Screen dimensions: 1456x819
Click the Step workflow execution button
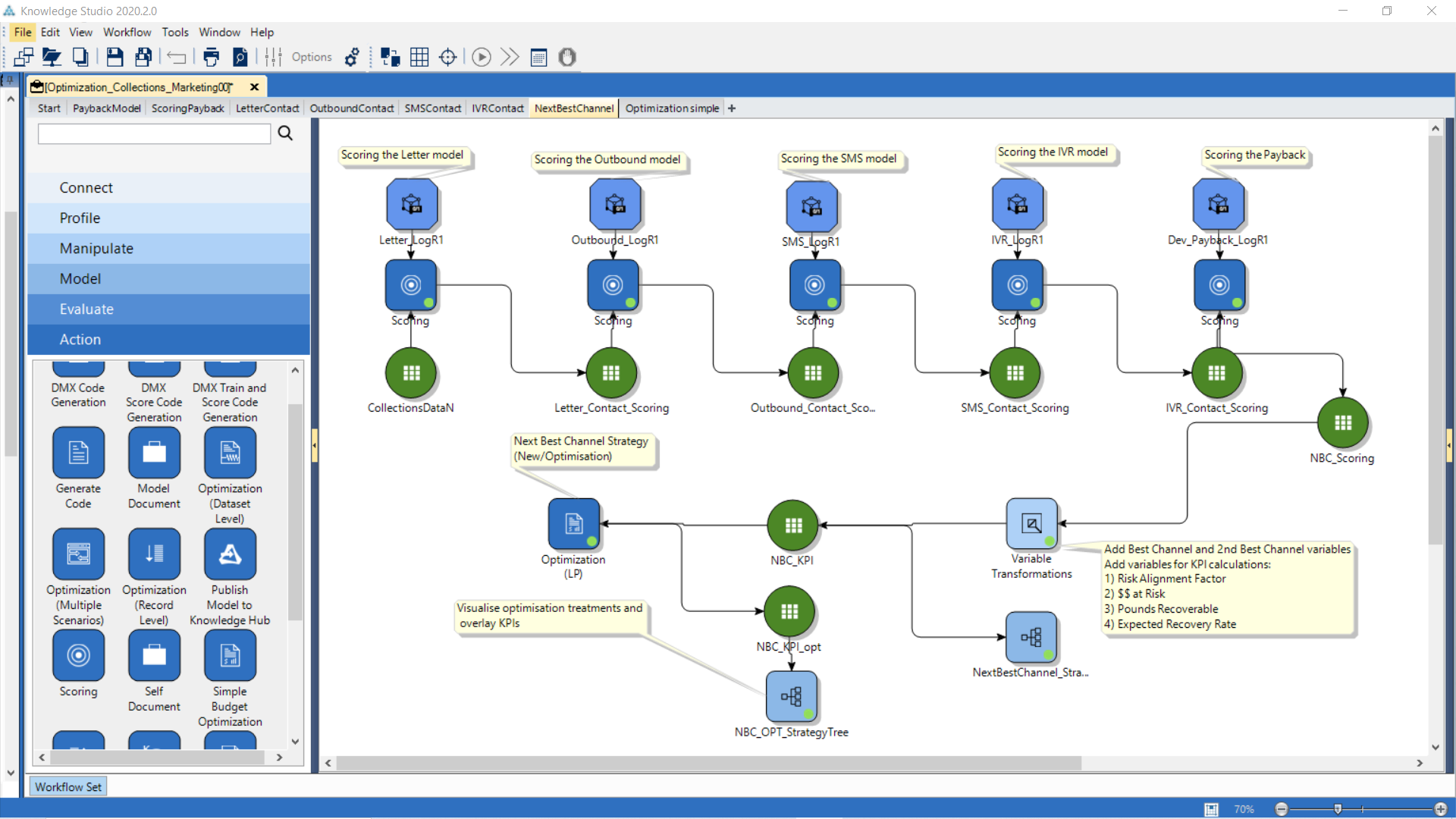[x=509, y=56]
